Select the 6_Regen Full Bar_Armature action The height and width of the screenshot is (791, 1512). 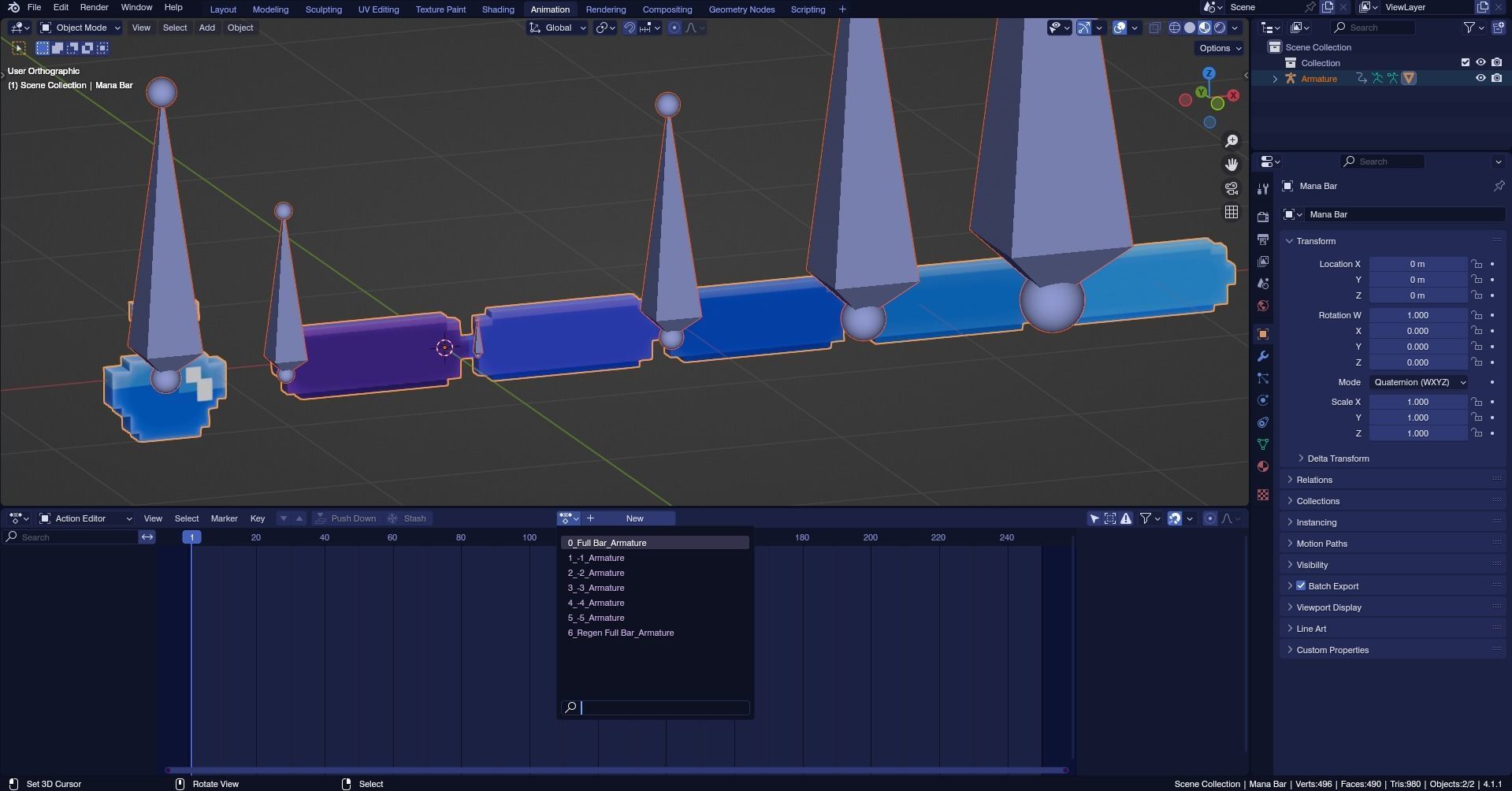[x=655, y=633]
